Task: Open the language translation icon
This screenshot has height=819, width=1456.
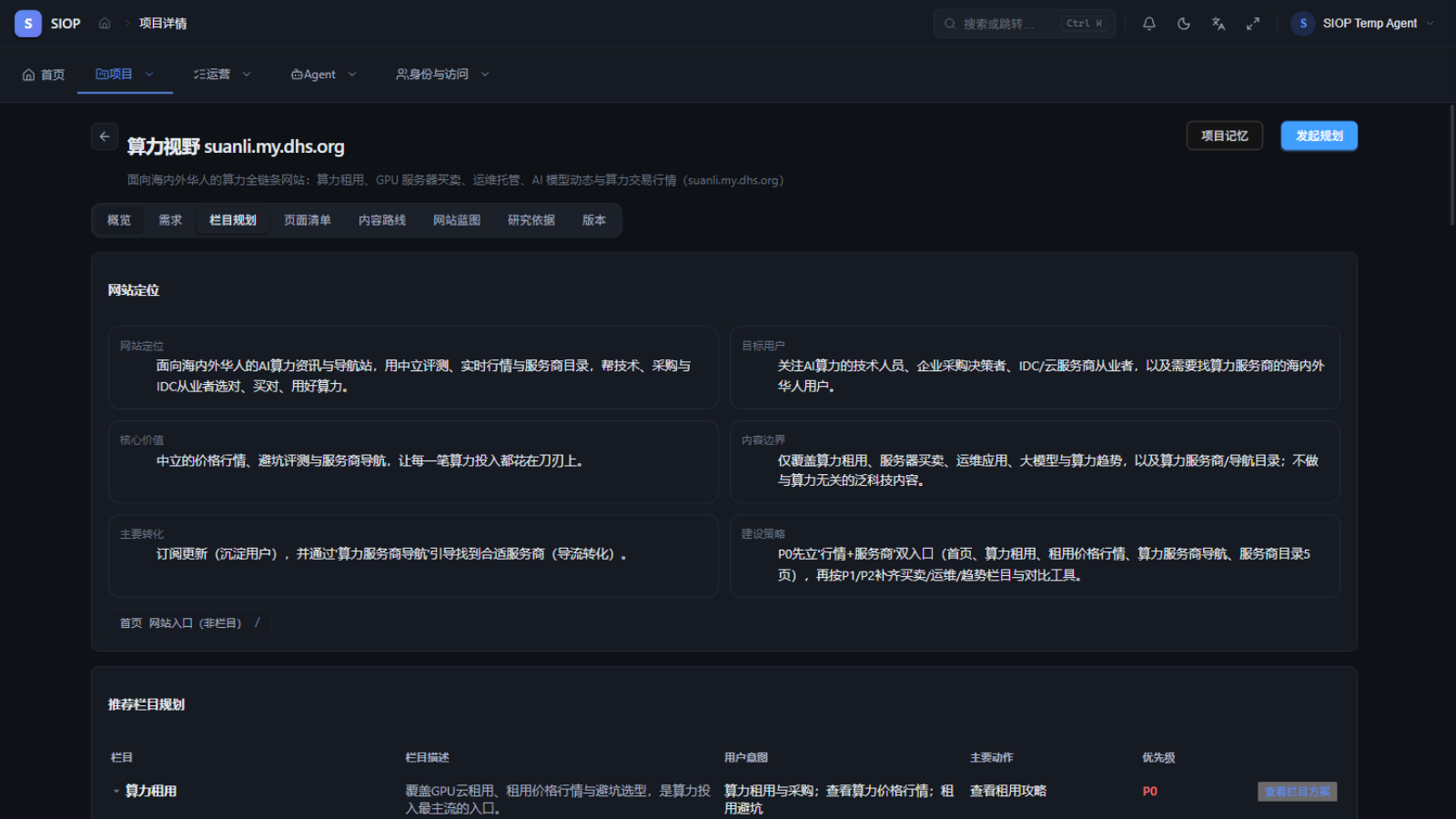Action: pyautogui.click(x=1218, y=24)
